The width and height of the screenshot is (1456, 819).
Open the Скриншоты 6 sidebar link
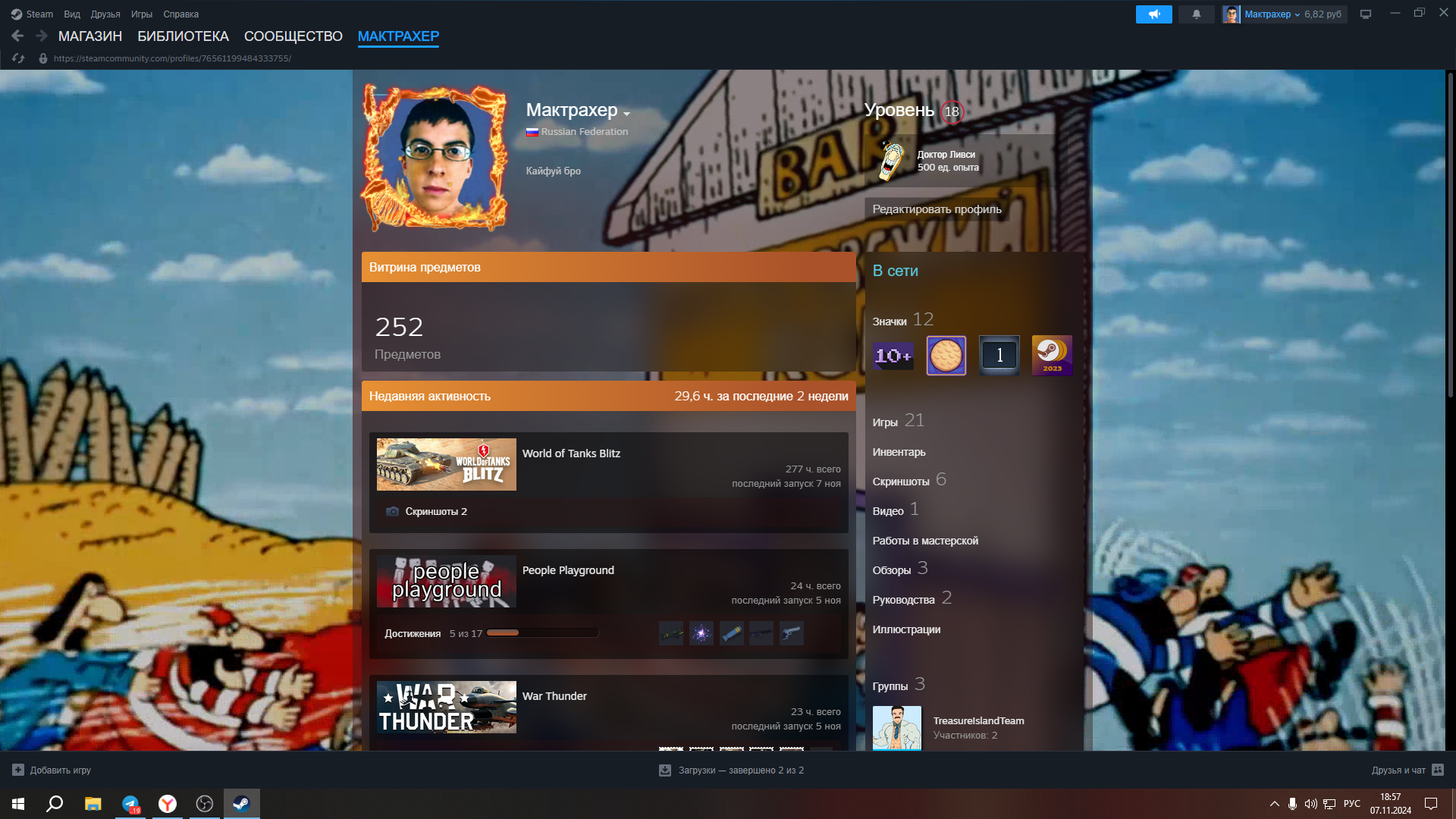point(909,480)
